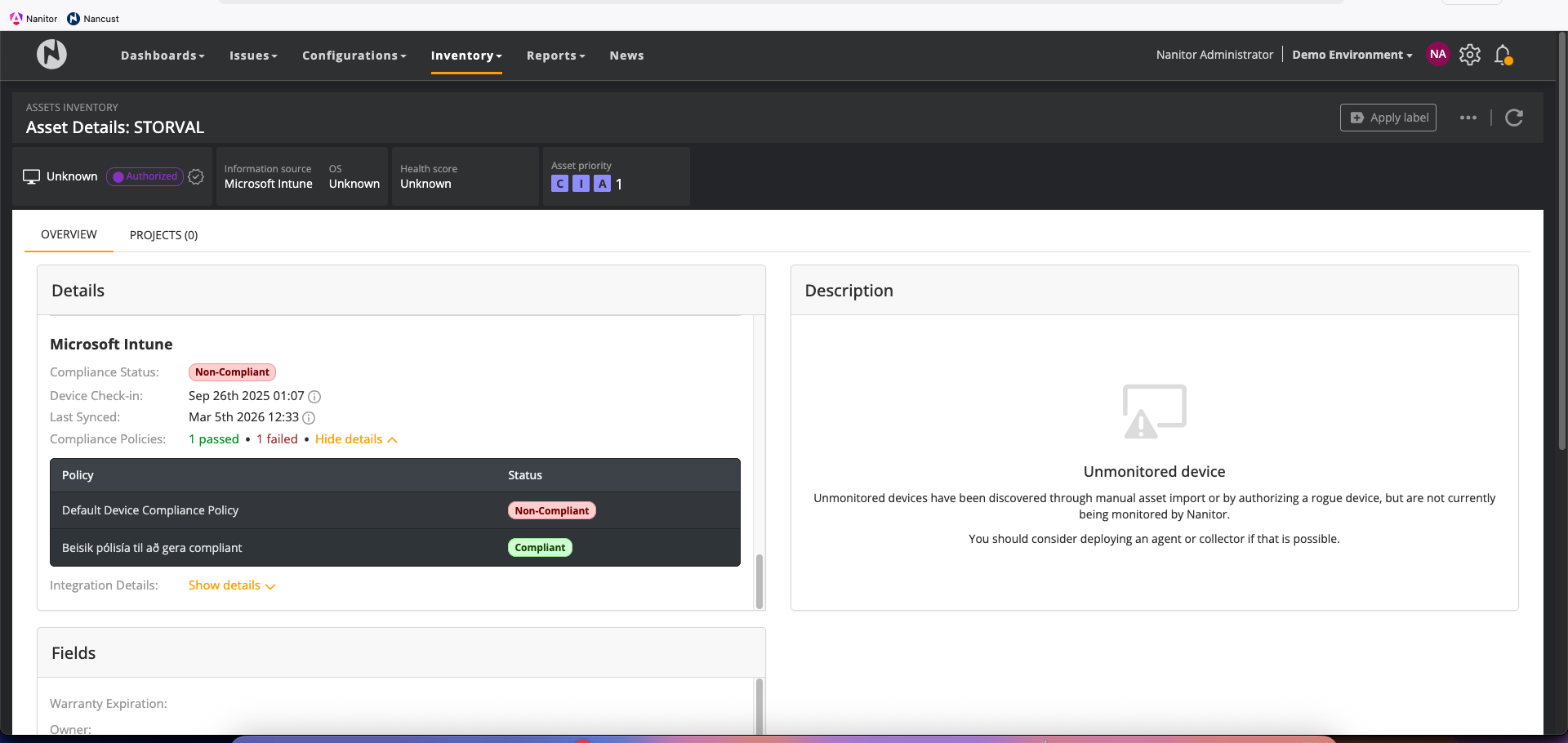The image size is (1568, 743).
Task: Click the Device Check-in info icon
Action: tap(314, 397)
